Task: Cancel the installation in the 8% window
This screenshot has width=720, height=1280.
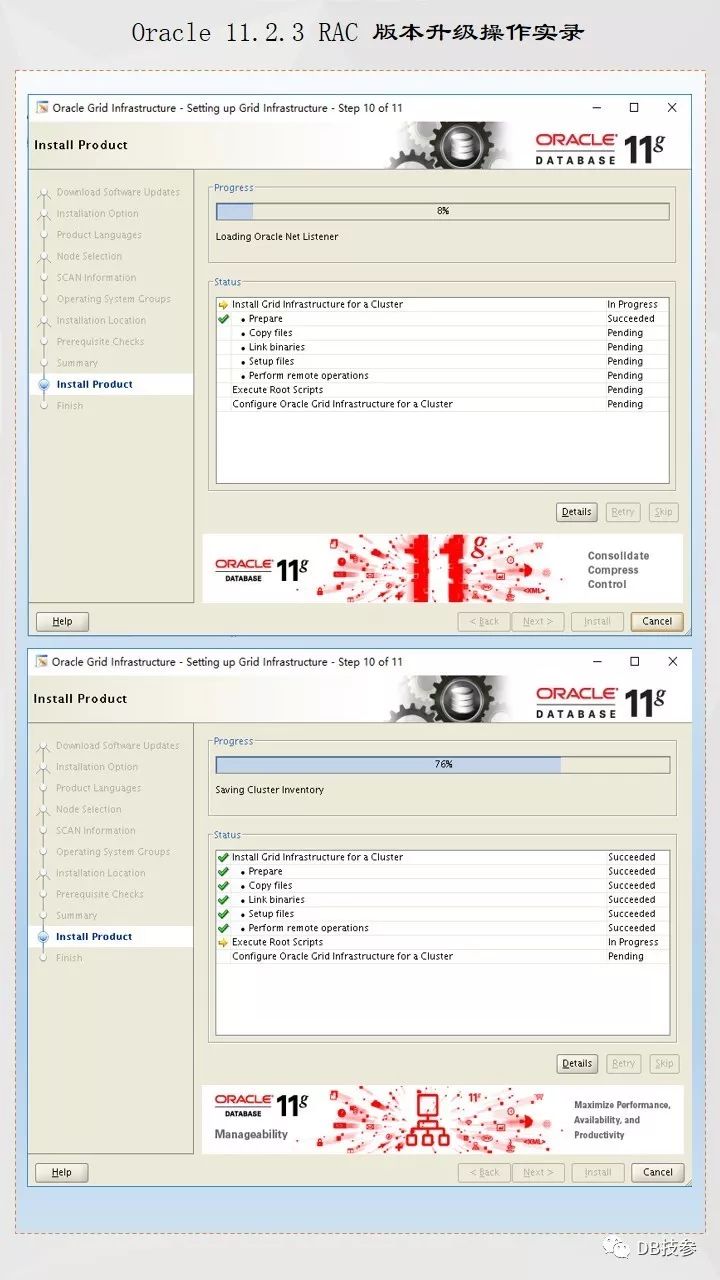Action: point(657,621)
